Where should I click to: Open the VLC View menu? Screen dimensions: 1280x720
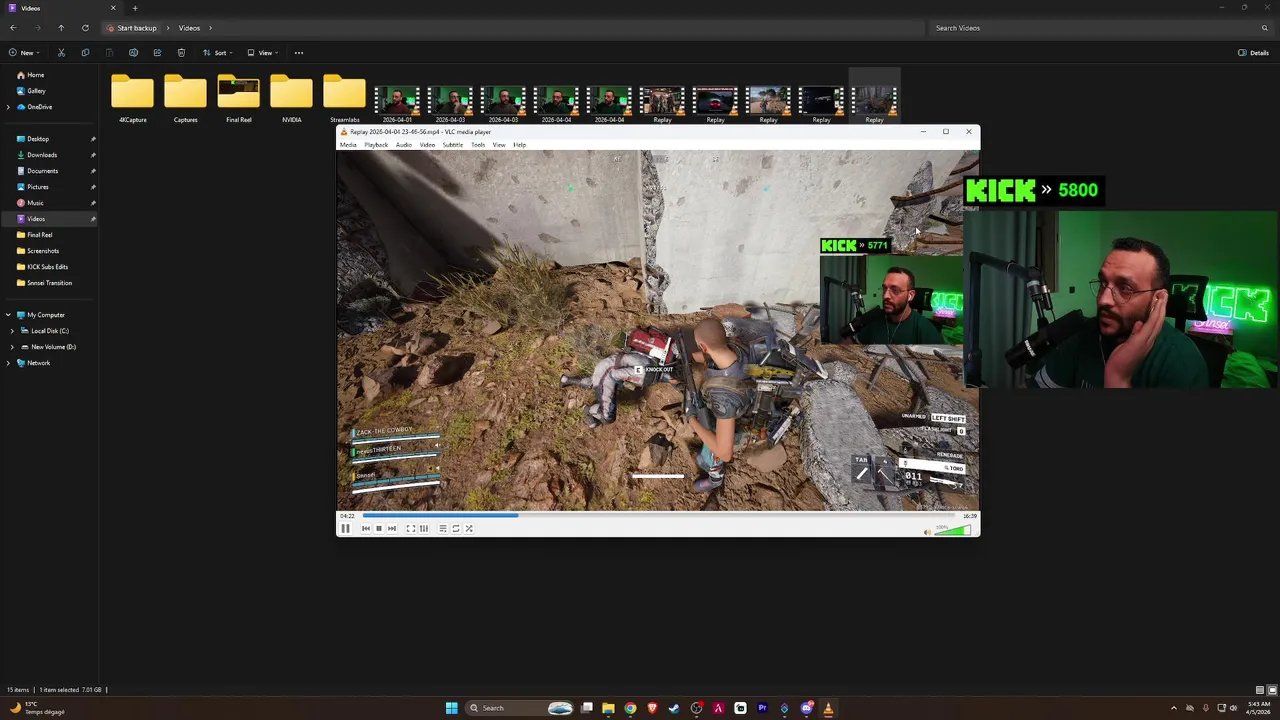click(x=499, y=145)
